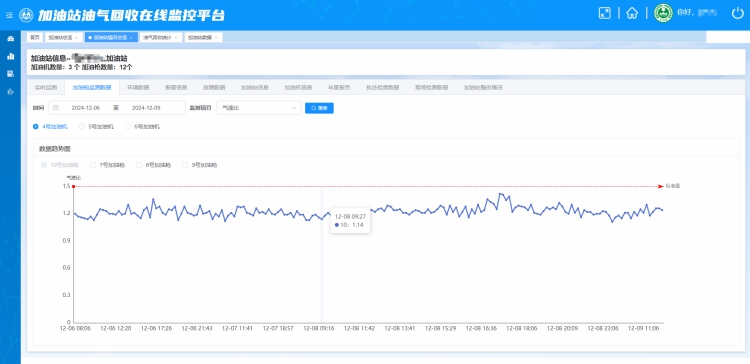Open the 年度报告 tab
Image resolution: width=750 pixels, height=364 pixels.
pyautogui.click(x=339, y=88)
